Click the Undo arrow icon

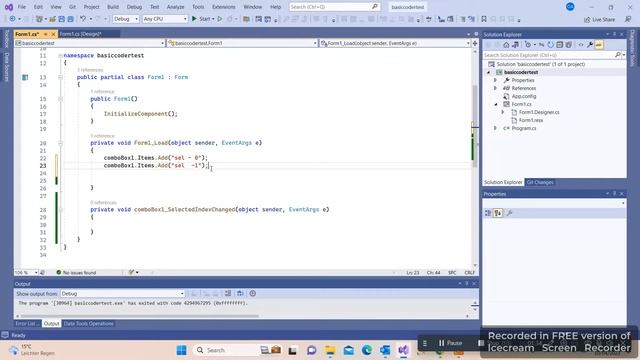tap(83, 19)
